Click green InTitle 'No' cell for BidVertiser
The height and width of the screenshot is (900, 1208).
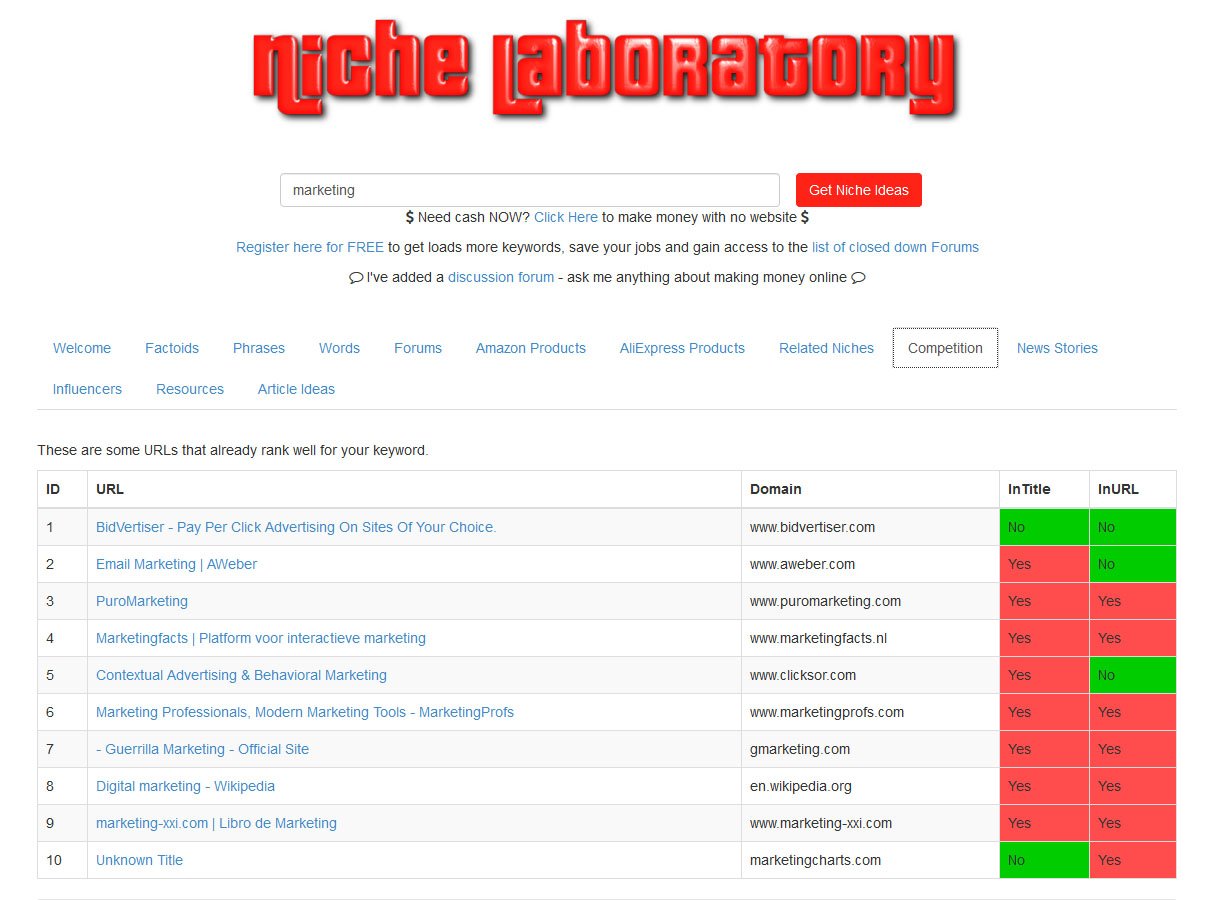click(1044, 527)
